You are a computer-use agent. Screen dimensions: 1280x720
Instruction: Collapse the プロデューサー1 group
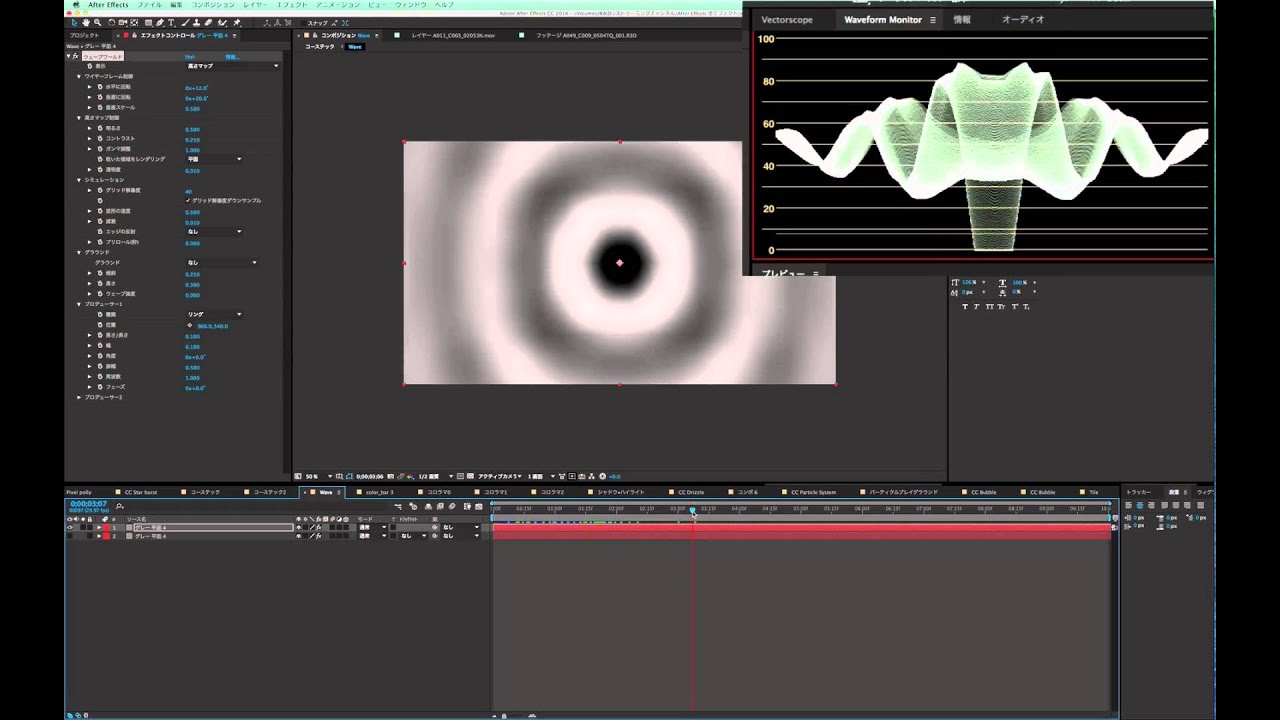pyautogui.click(x=79, y=304)
